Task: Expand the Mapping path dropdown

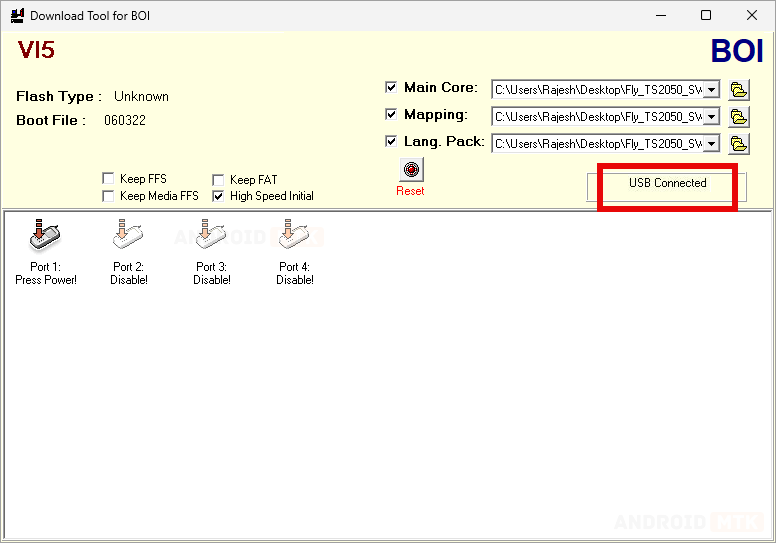Action: click(x=711, y=117)
